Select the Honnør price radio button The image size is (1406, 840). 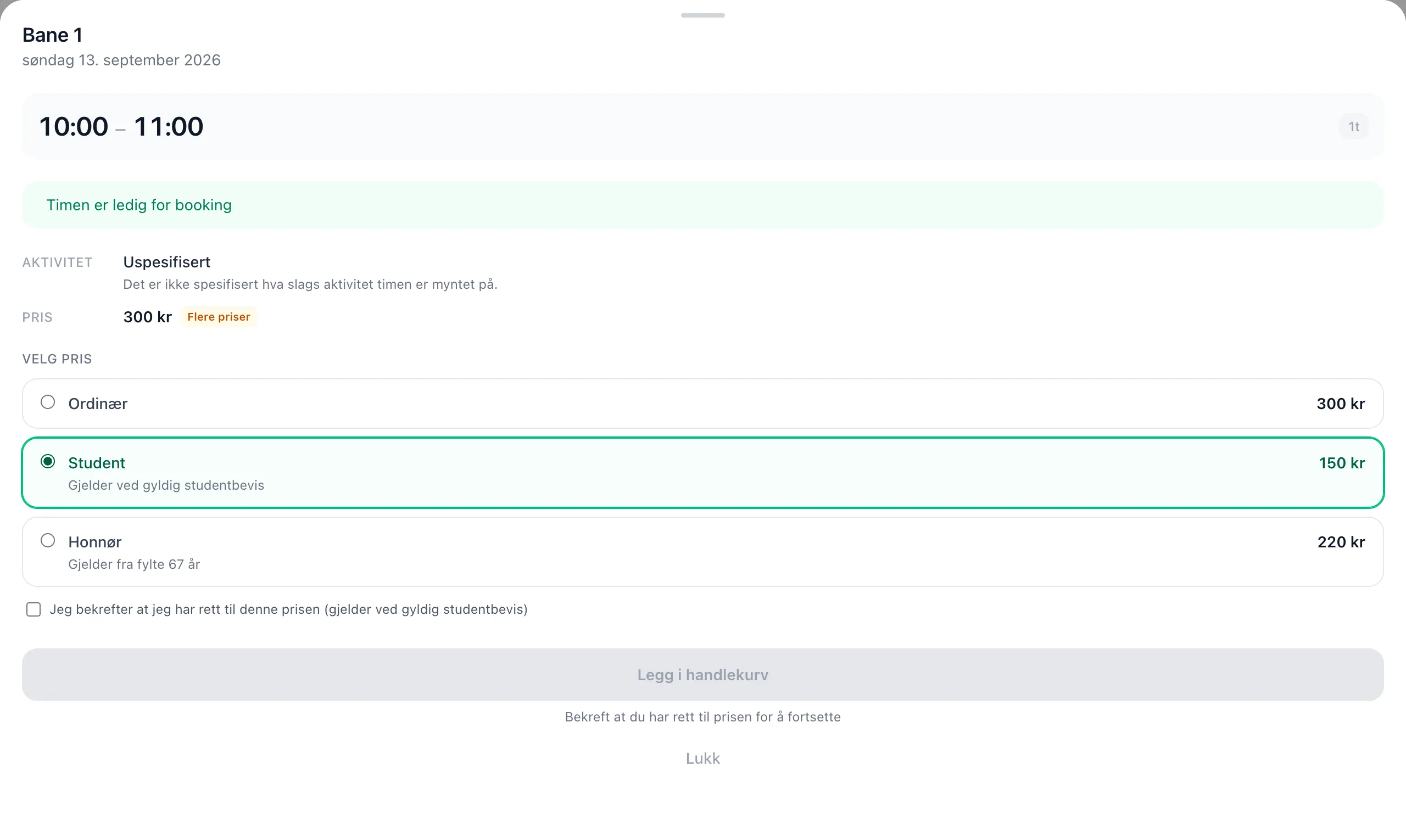coord(48,541)
